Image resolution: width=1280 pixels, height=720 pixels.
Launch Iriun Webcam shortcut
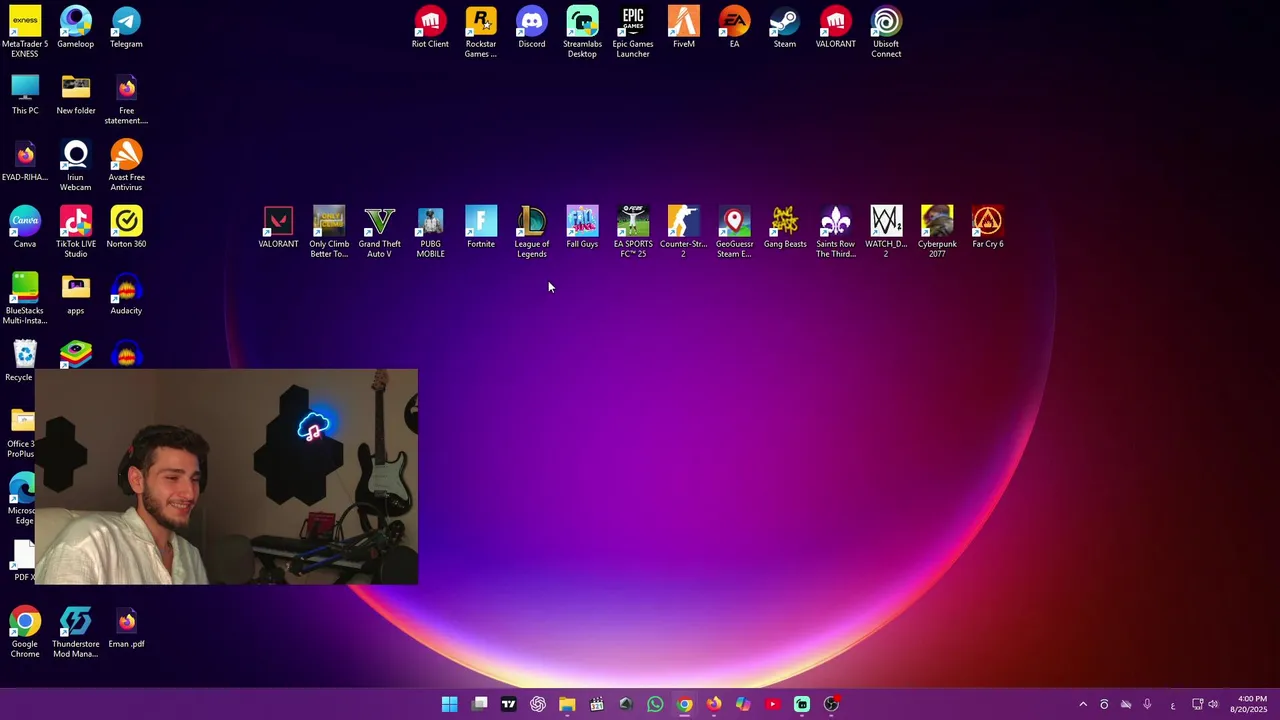[75, 166]
